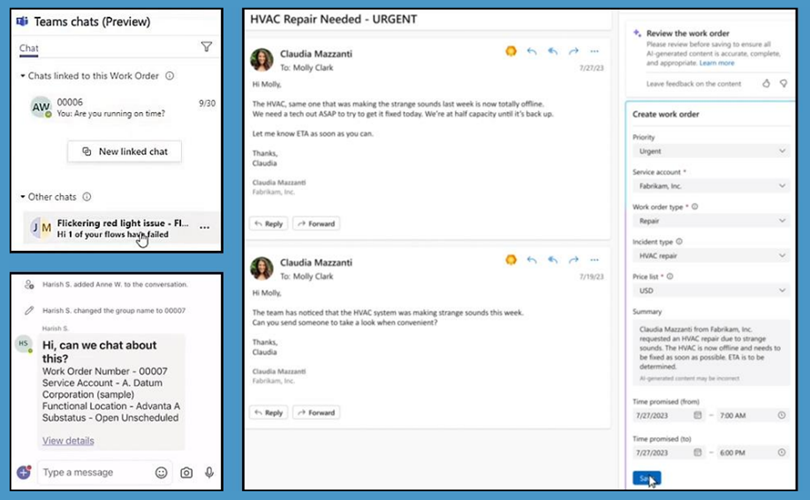Click reply arrow icon on 7/27/23 email header

pyautogui.click(x=532, y=51)
